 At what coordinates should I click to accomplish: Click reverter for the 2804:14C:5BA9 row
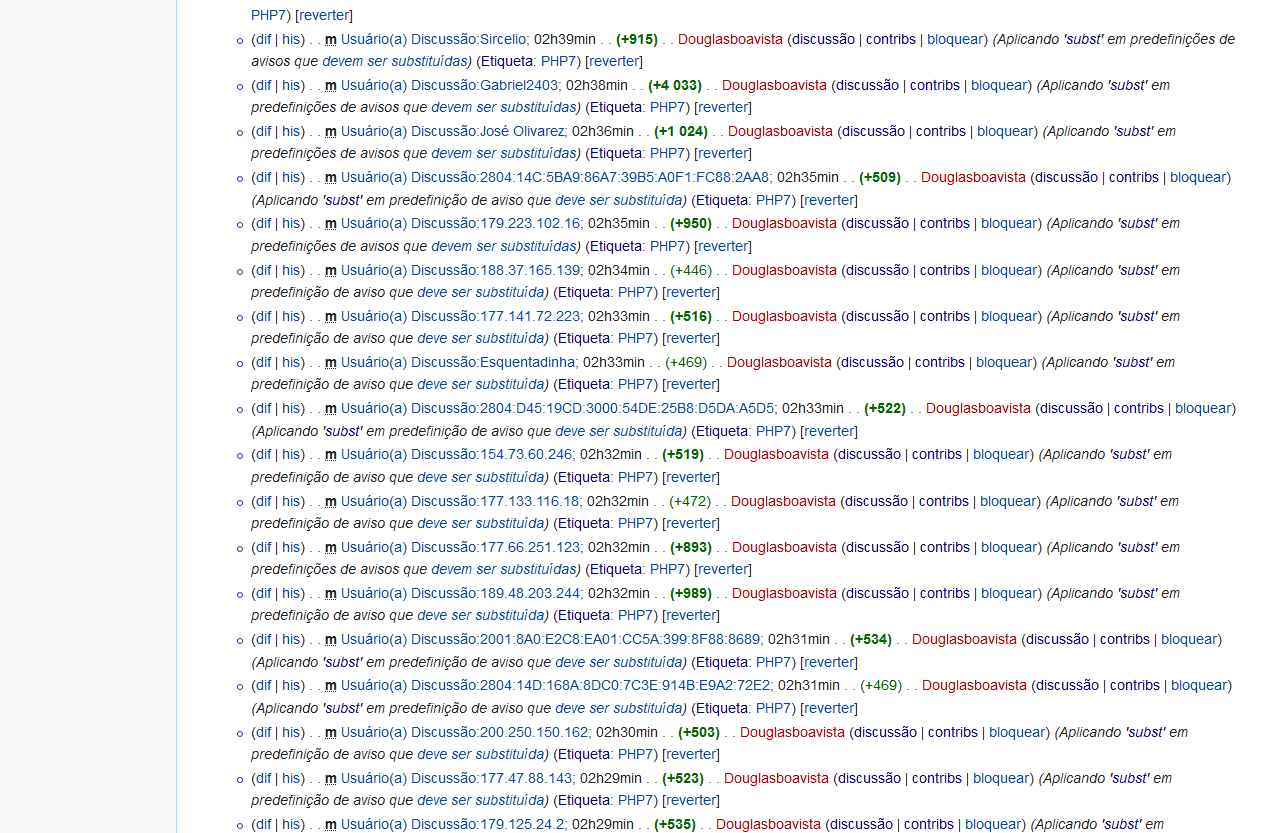(829, 200)
